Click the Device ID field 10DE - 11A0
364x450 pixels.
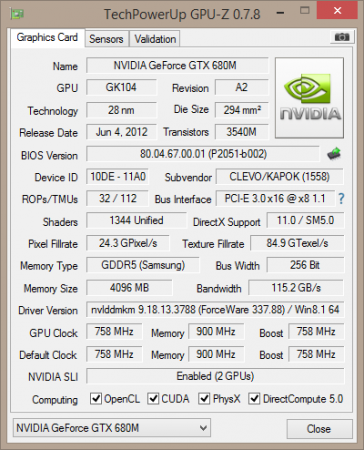click(x=118, y=176)
